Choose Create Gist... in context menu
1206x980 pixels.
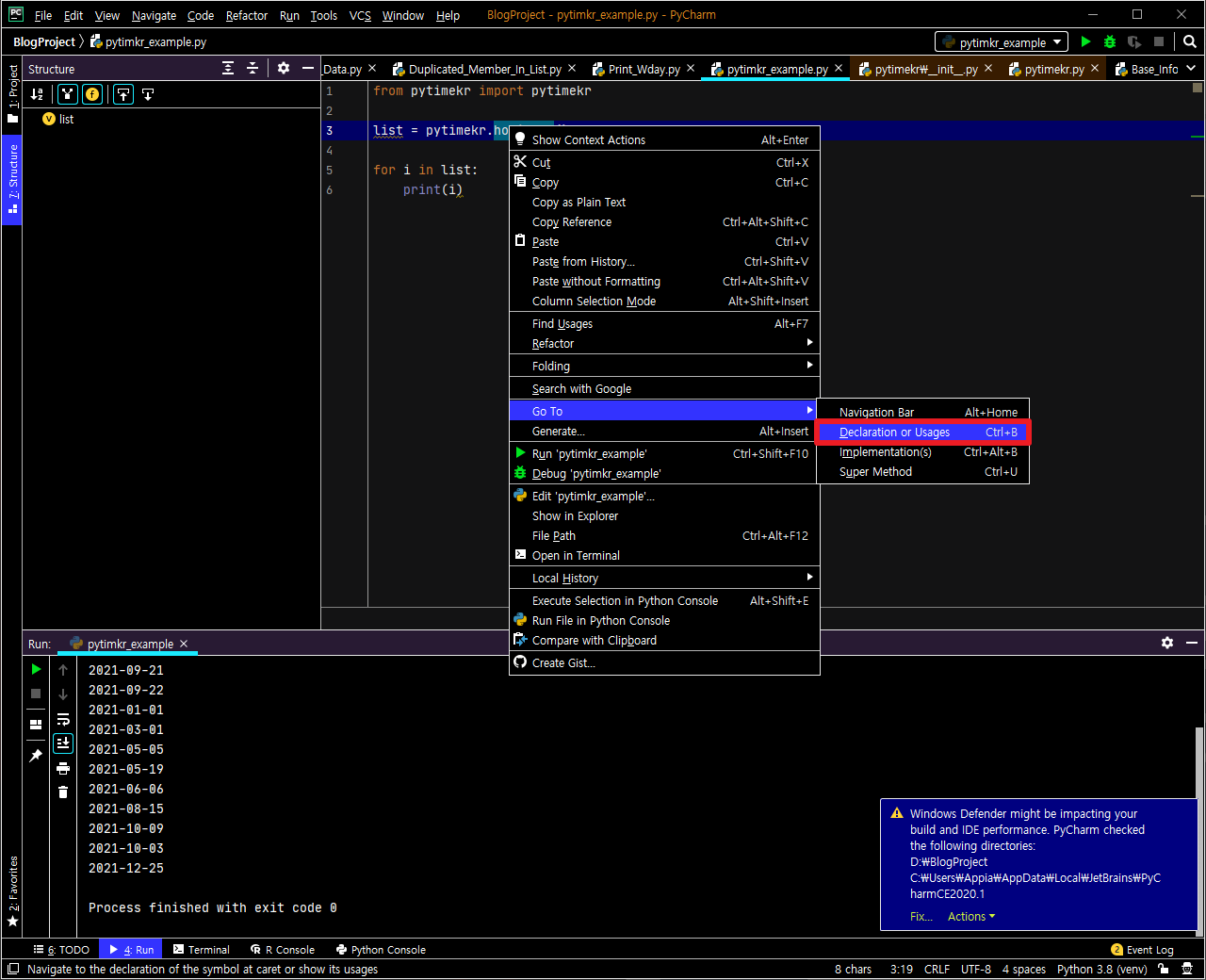coord(664,663)
